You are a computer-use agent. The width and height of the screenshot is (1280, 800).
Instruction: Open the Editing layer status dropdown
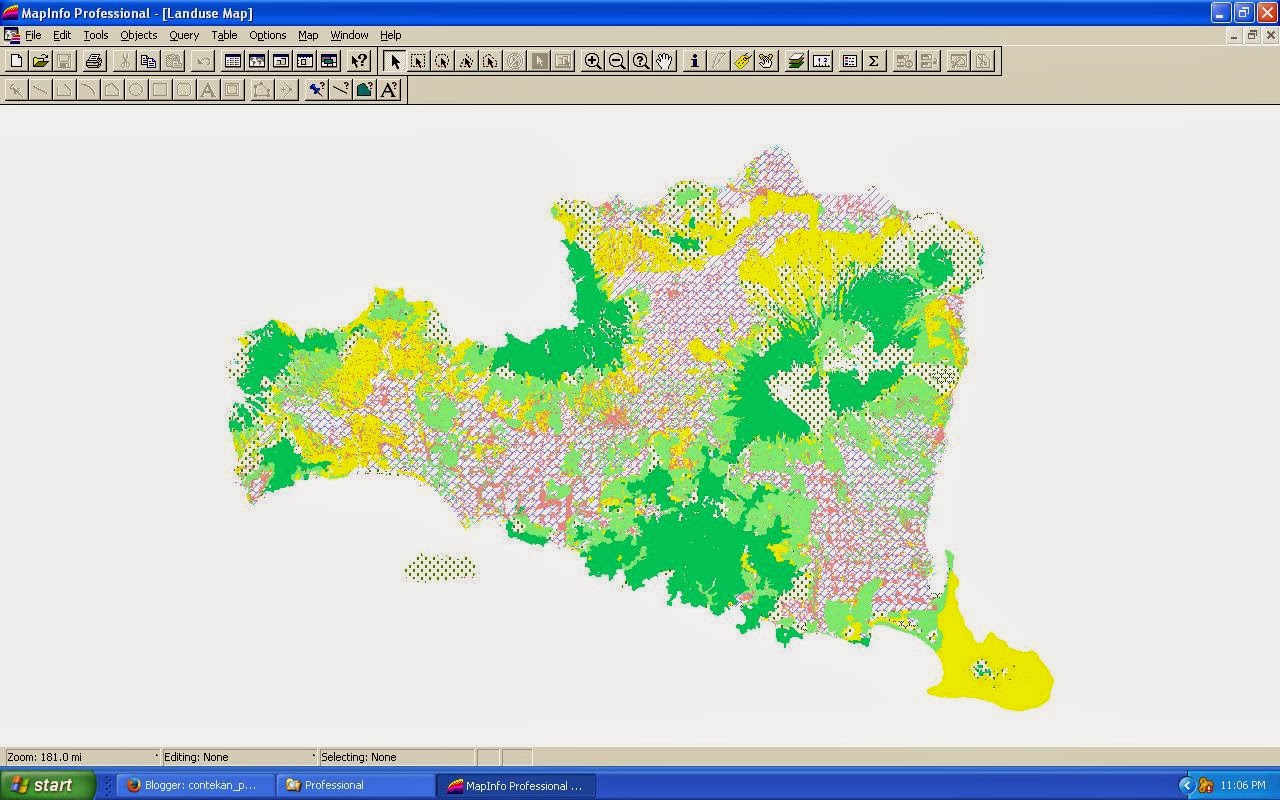pyautogui.click(x=239, y=757)
